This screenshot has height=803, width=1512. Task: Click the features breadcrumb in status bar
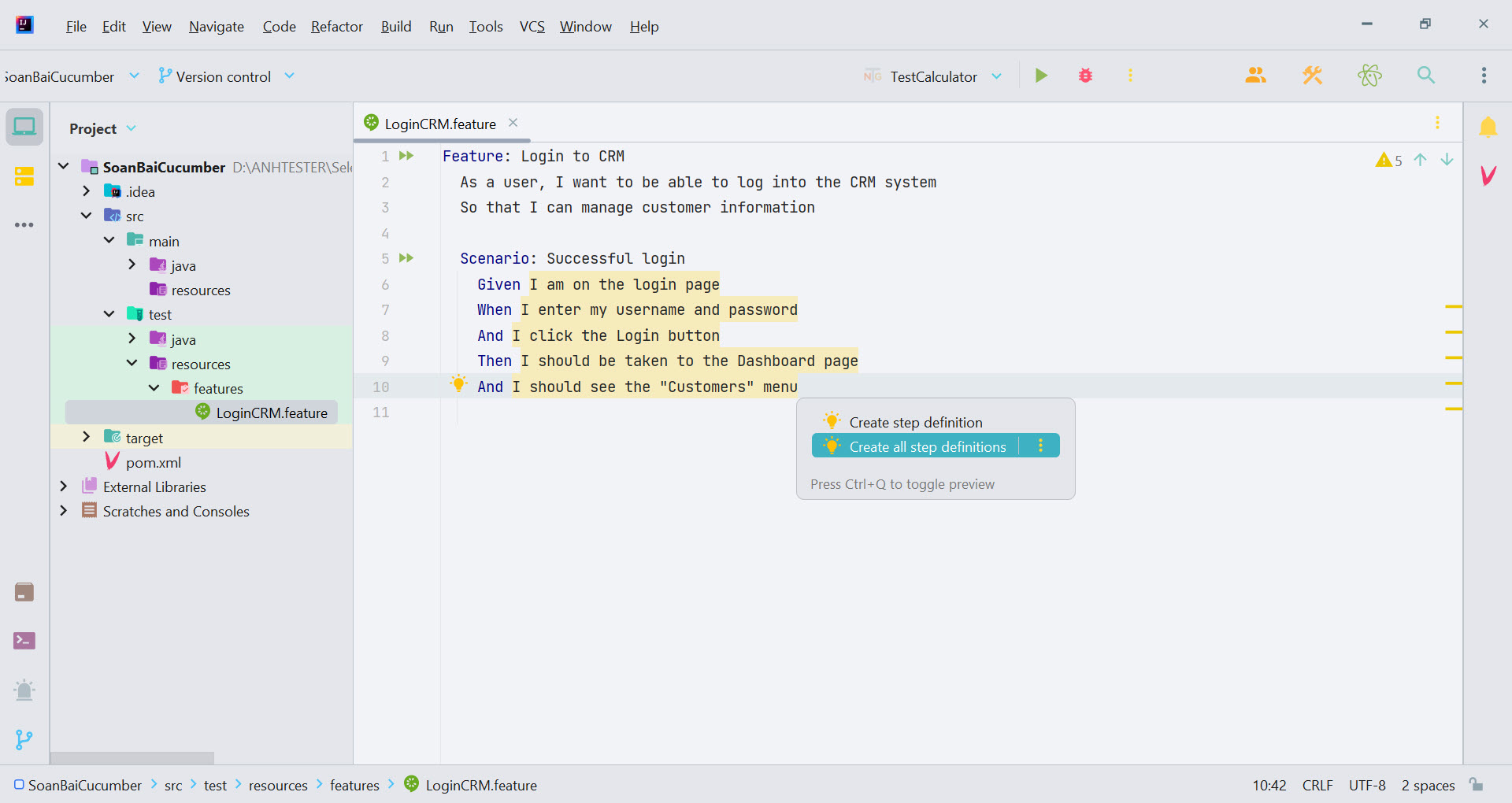tap(354, 785)
